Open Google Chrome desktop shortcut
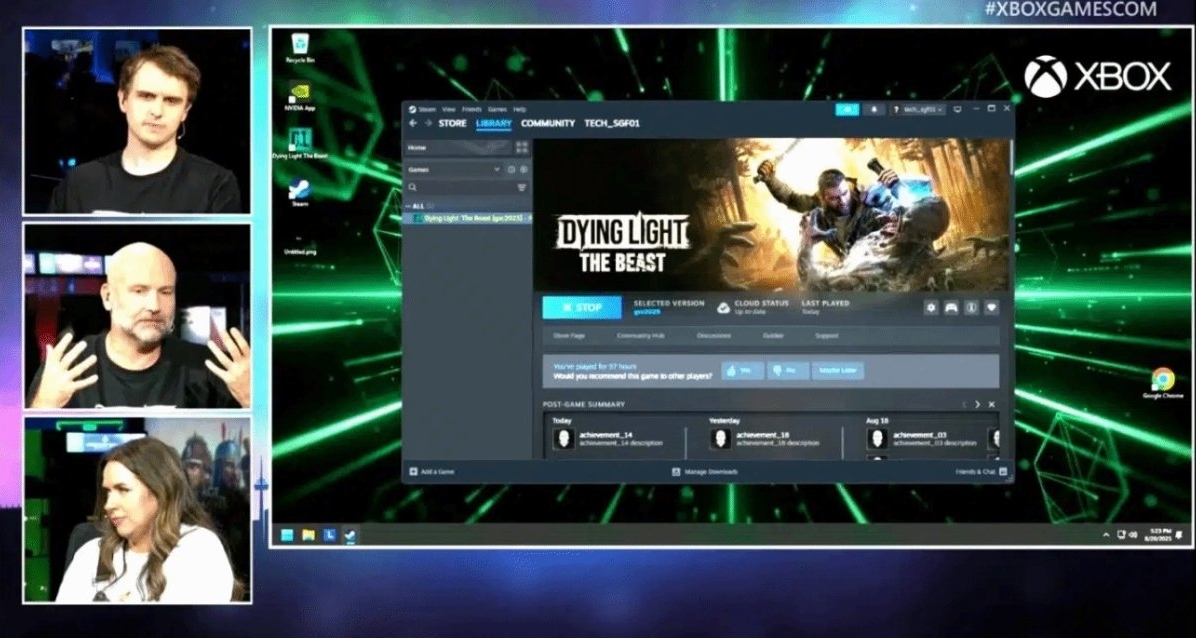Viewport: 1196px width, 638px height. pyautogui.click(x=1162, y=383)
